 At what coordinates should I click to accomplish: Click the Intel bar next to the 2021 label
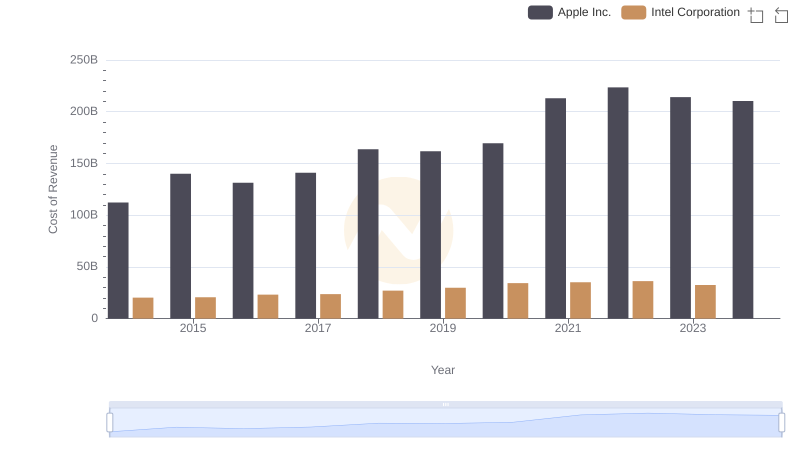[581, 300]
